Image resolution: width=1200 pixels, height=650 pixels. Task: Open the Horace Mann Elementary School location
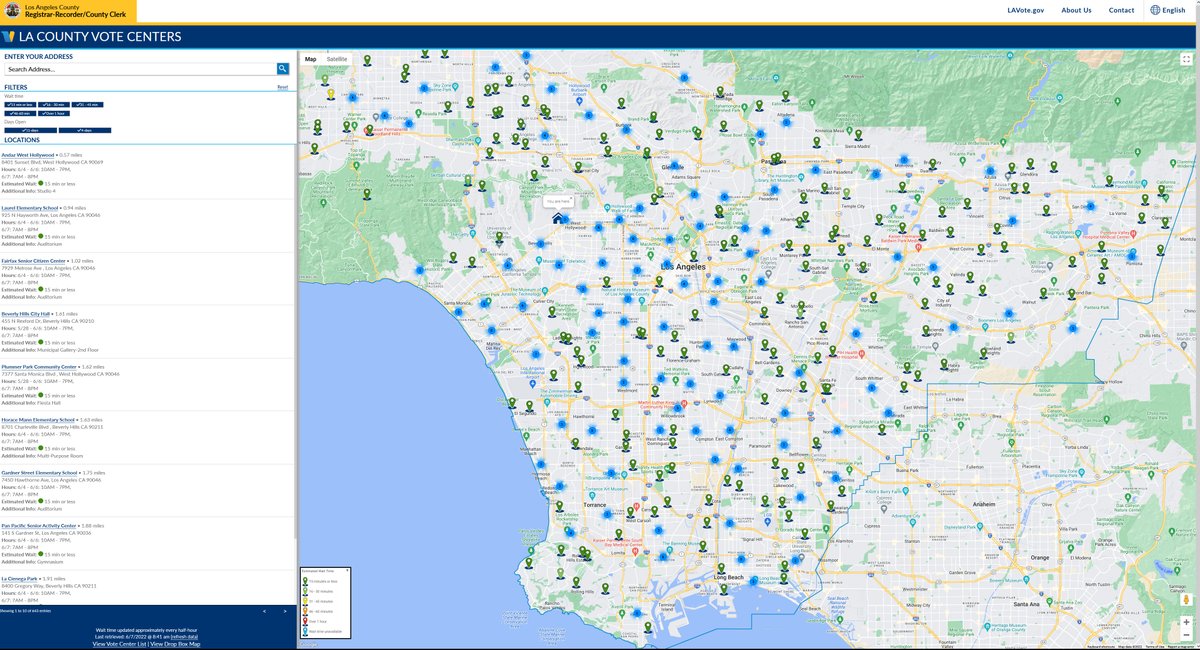click(x=38, y=420)
